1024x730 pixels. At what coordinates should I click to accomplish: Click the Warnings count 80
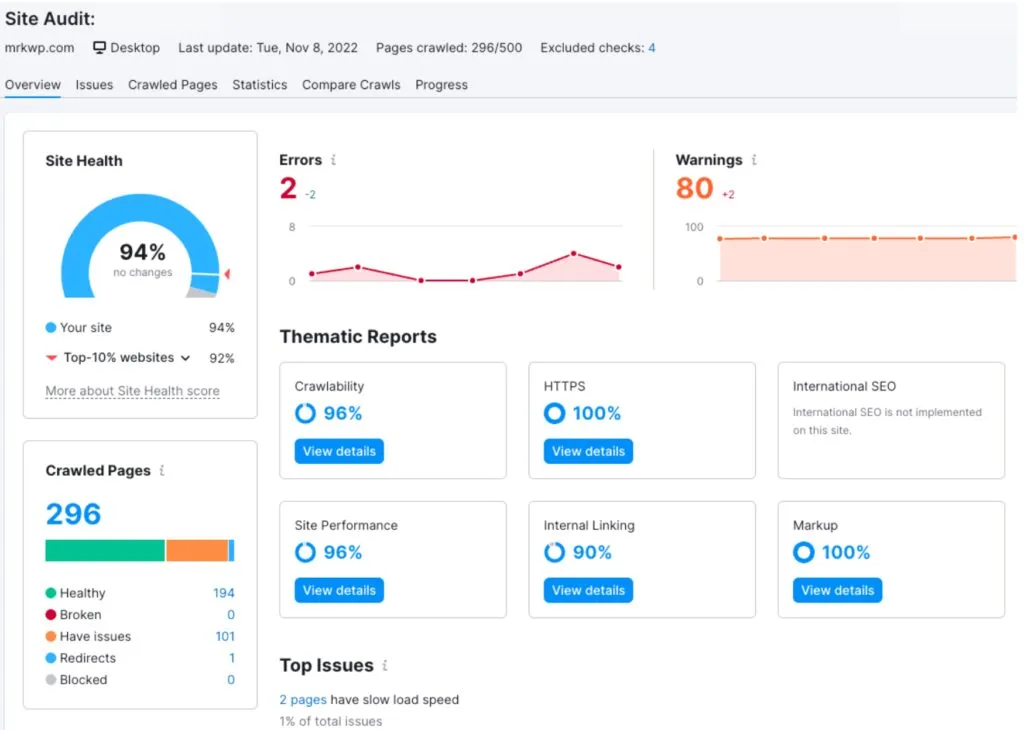click(x=694, y=189)
